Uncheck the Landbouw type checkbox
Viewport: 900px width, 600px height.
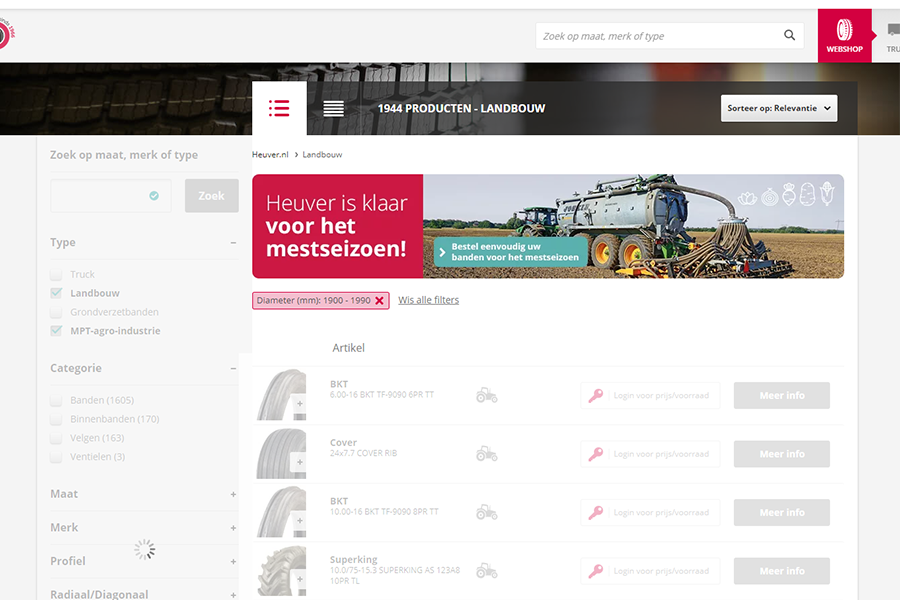[56, 293]
